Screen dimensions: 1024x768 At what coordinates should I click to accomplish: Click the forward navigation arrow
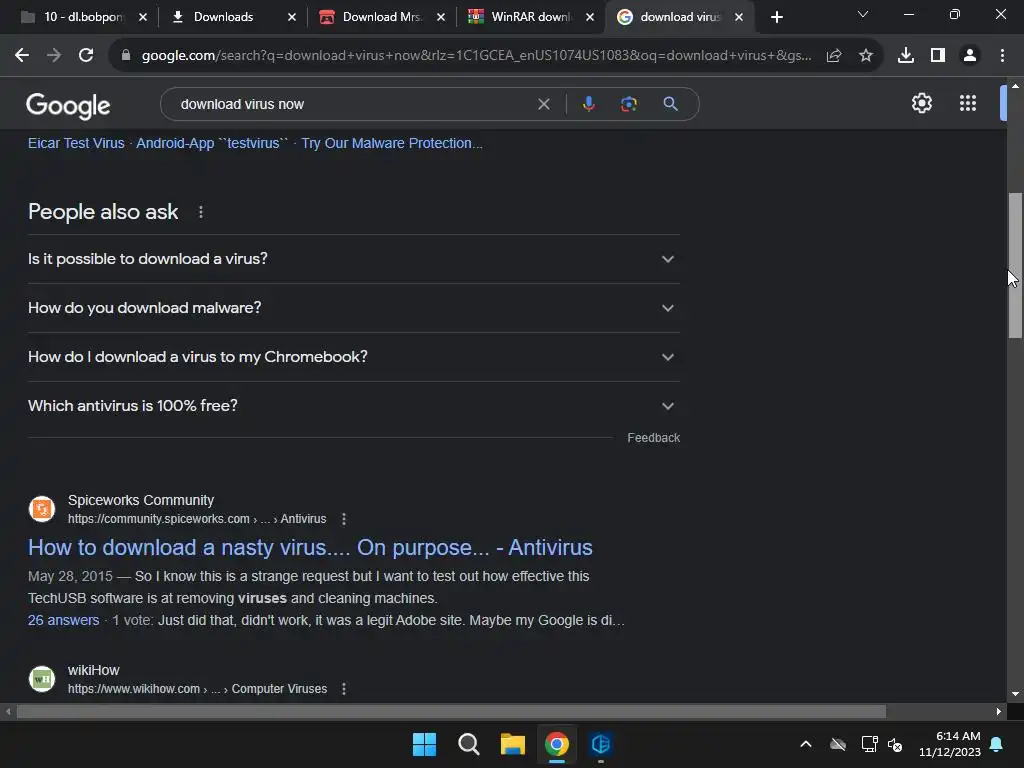click(x=54, y=56)
